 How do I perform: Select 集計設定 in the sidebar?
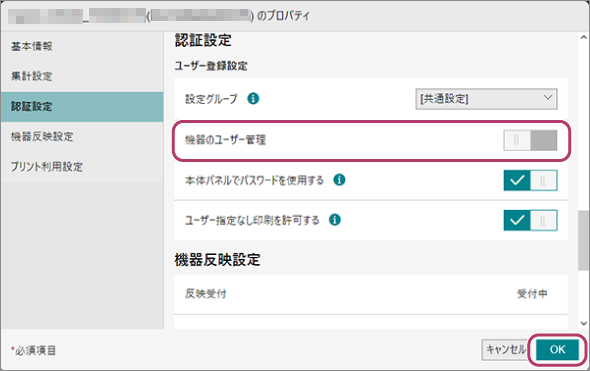click(x=82, y=76)
